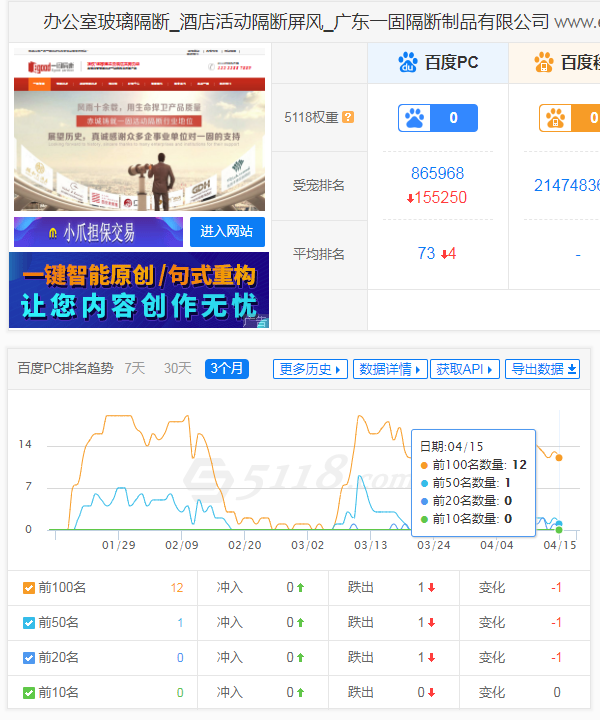Viewport: 600px width, 720px height.
Task: Click the orange Baidu mobile paw icon
Action: pyautogui.click(x=544, y=62)
